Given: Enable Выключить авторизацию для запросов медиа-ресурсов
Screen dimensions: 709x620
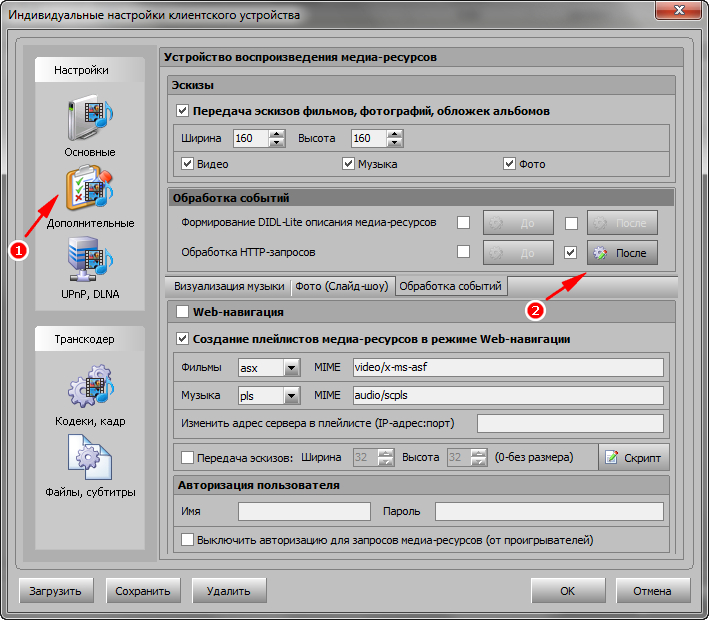Looking at the screenshot, I should coord(188,540).
